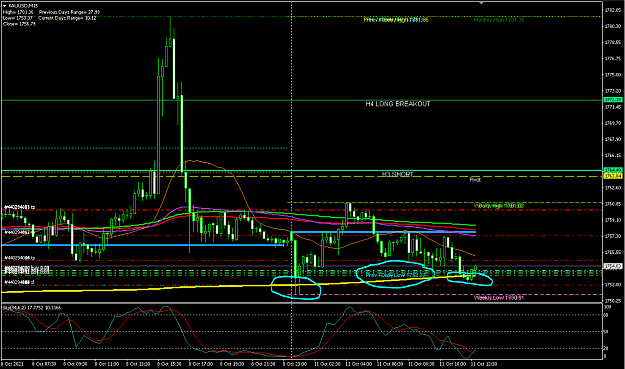Click the Current Days Range value text
Image resolution: width=625 pixels, height=369 pixels.
pyautogui.click(x=67, y=18)
